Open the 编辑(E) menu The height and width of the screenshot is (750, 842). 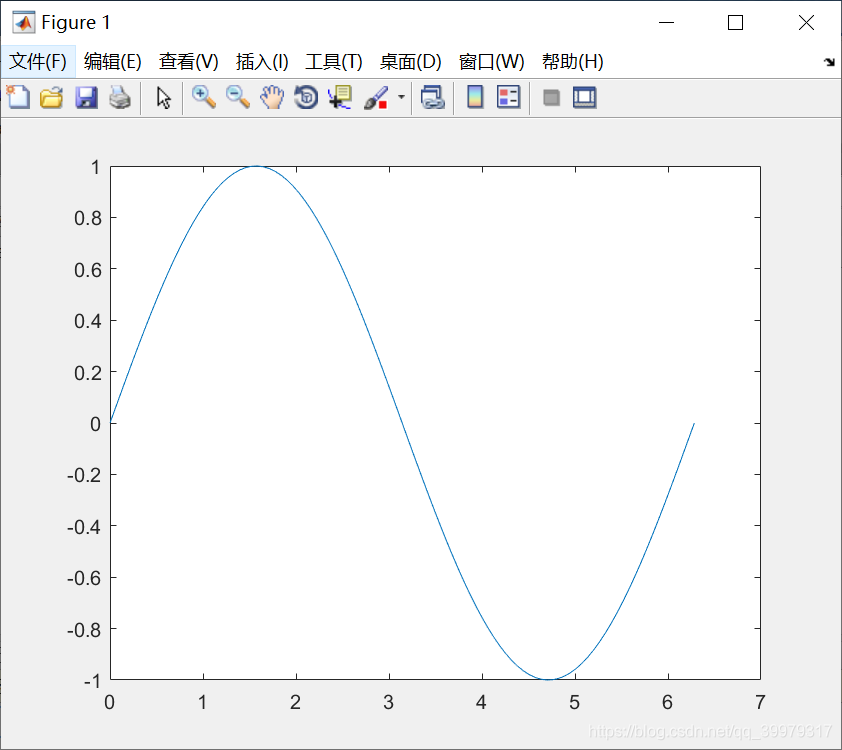[x=113, y=62]
